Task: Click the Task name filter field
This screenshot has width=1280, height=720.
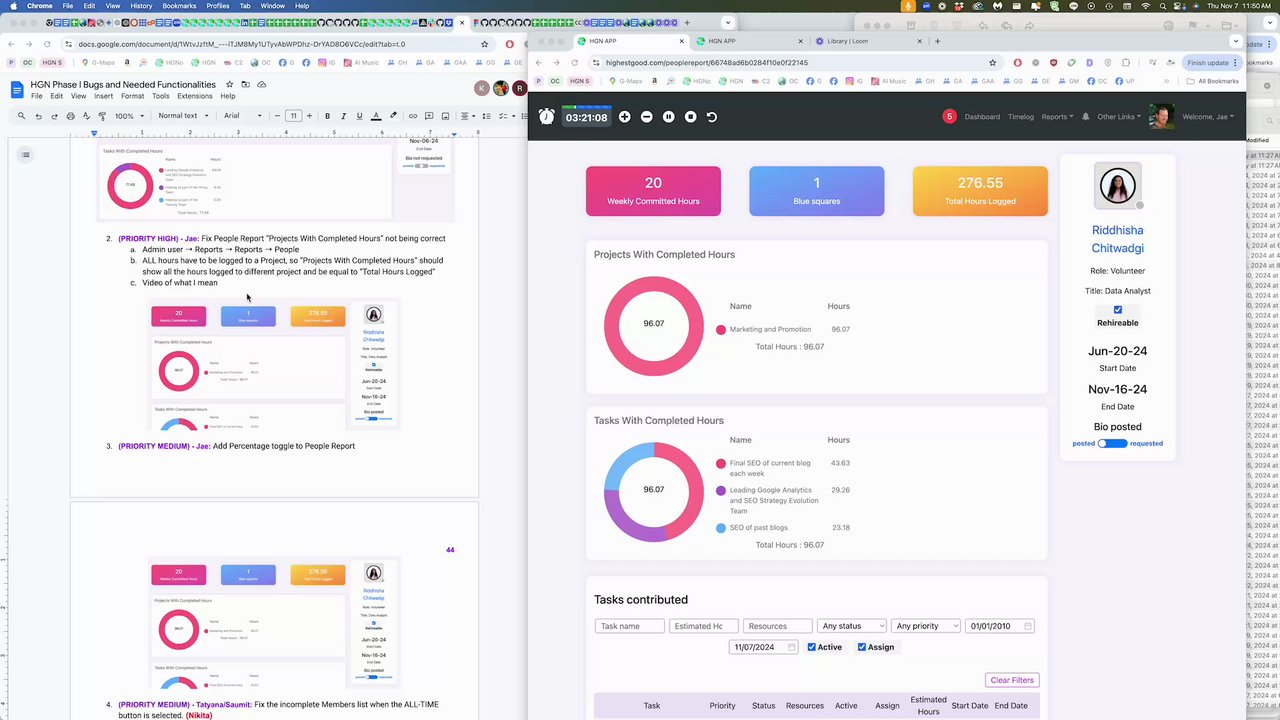Action: pos(630,626)
